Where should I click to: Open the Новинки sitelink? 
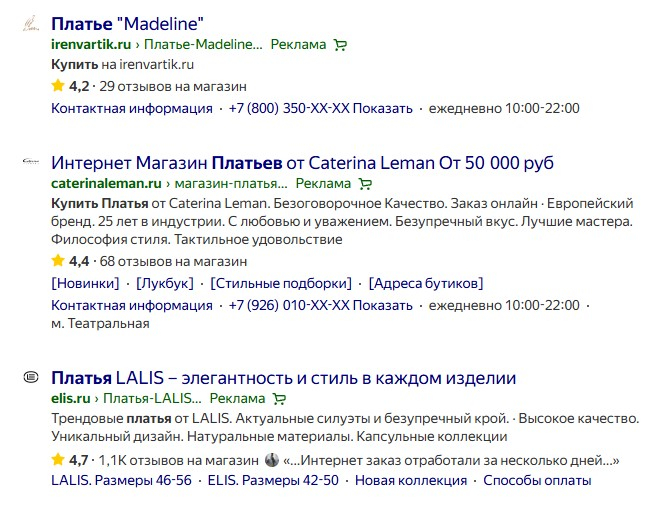click(85, 283)
